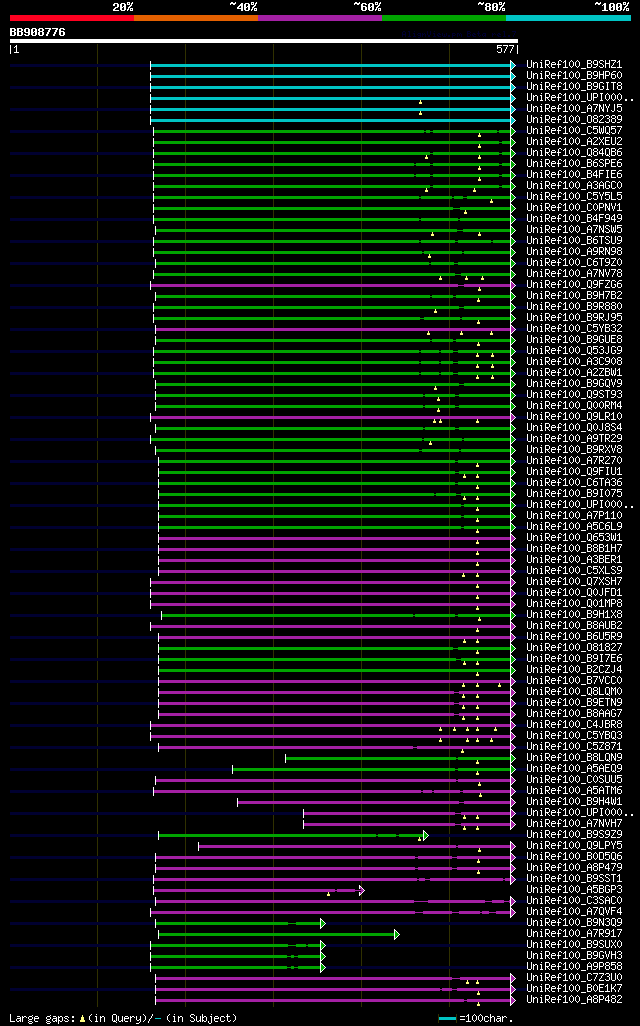This screenshot has height=1026, width=640.
Task: Click the 577 query end position label
Action: tap(505, 49)
